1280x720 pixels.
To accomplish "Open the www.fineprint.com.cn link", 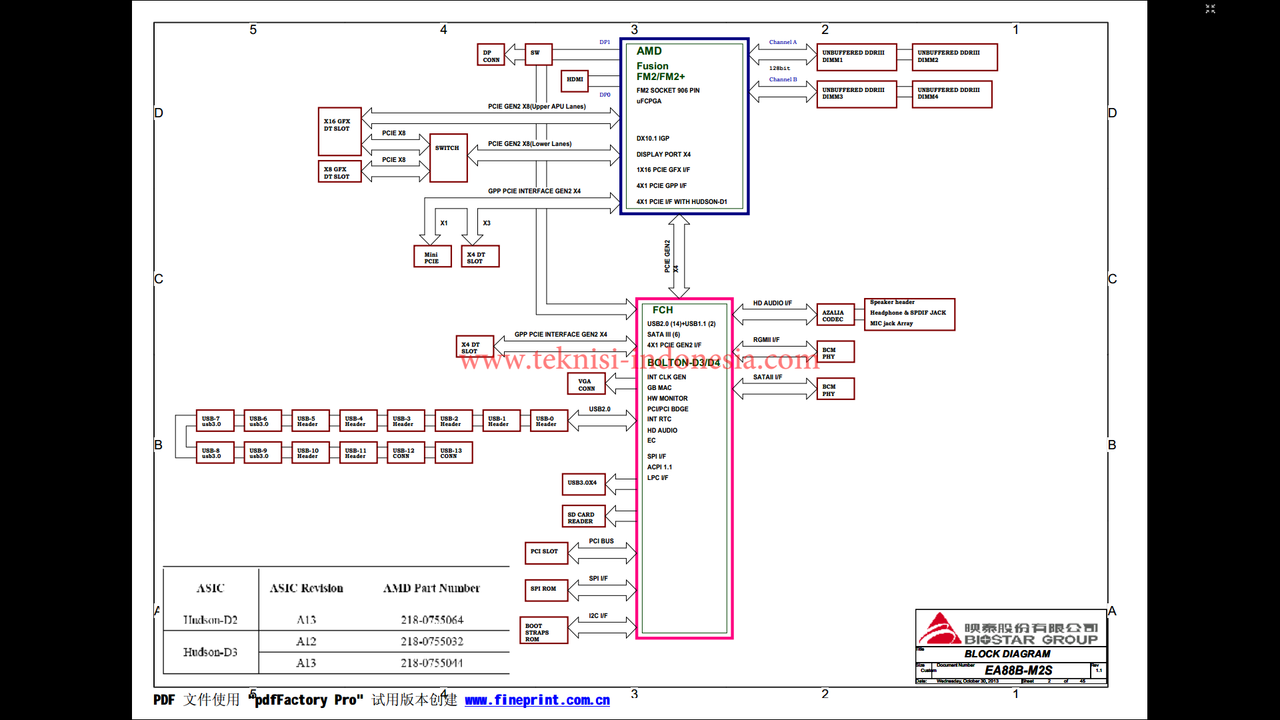I will pyautogui.click(x=537, y=700).
